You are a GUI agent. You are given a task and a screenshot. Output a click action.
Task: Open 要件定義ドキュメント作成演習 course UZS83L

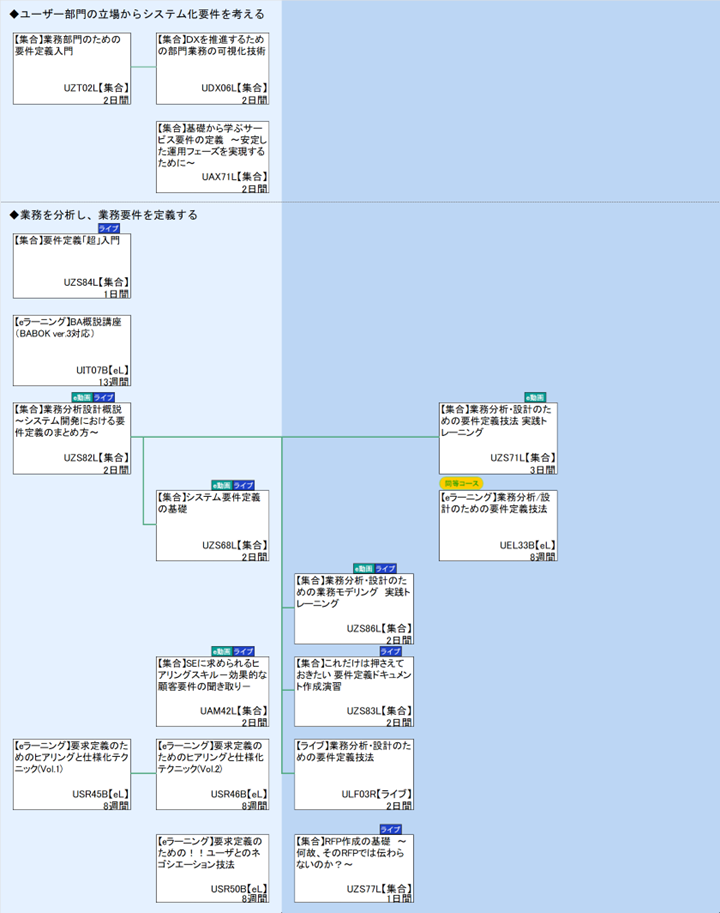click(354, 692)
